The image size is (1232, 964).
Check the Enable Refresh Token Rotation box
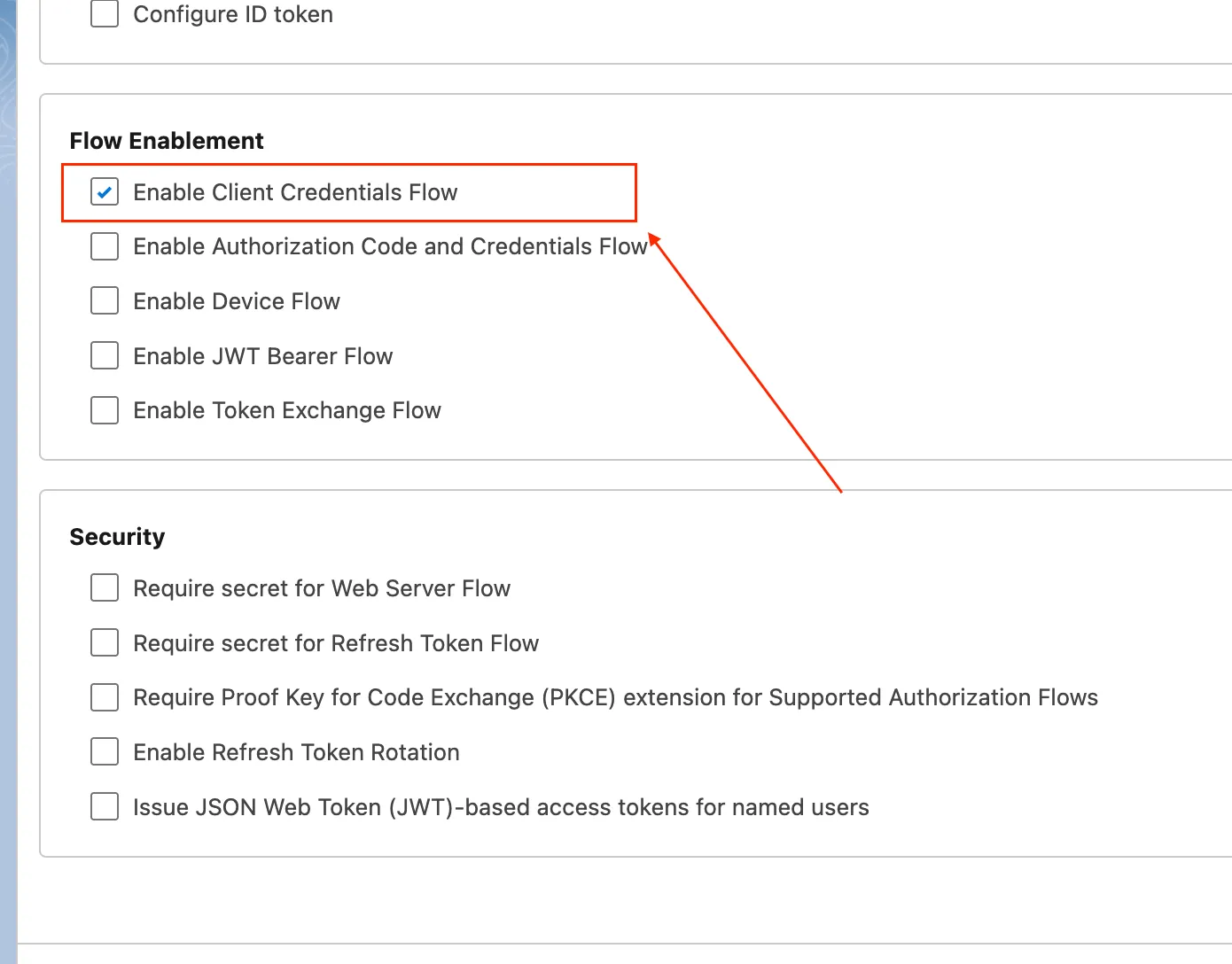[x=105, y=752]
